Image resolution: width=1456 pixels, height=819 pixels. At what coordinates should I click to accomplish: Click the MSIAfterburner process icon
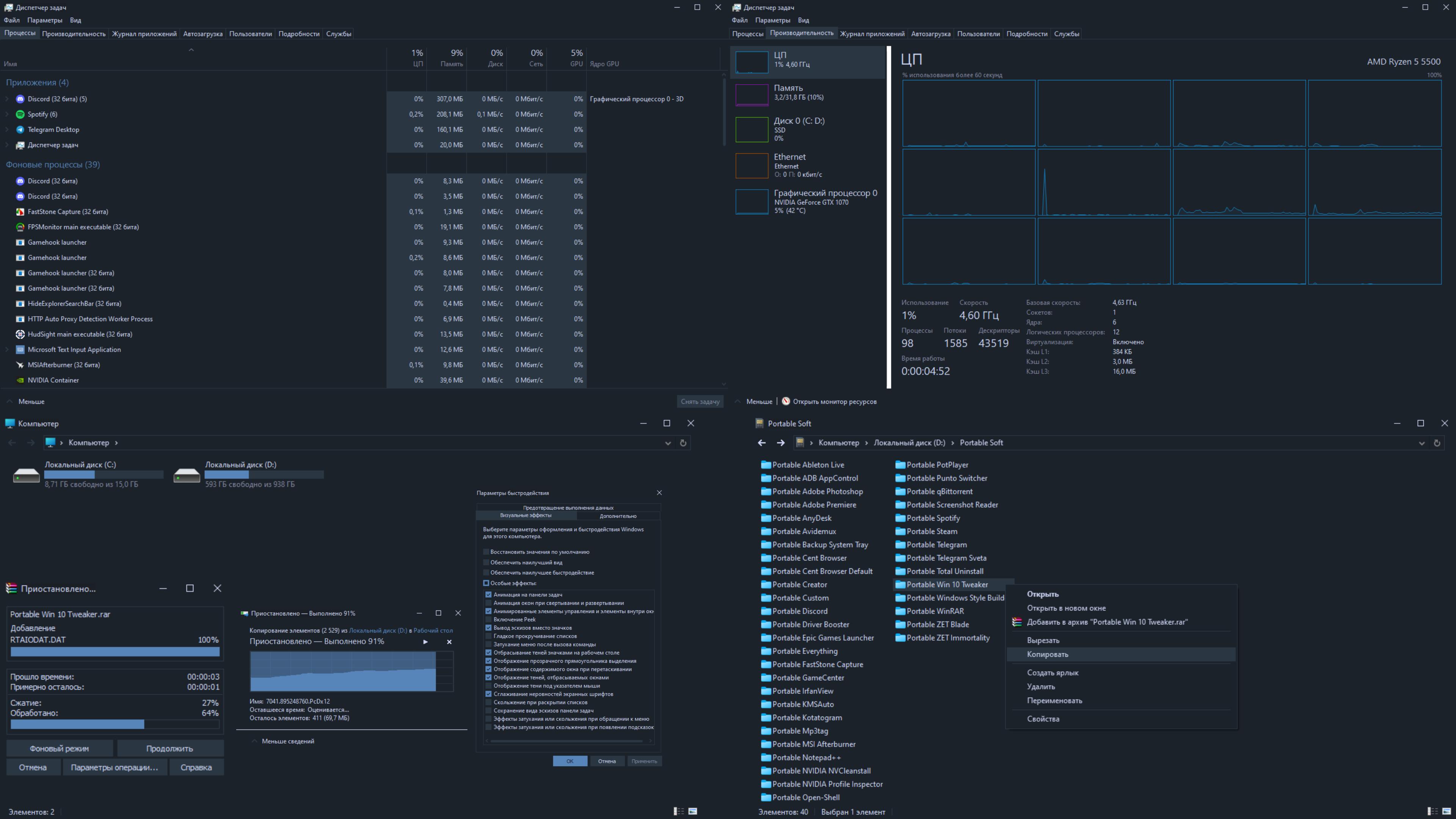pos(20,364)
